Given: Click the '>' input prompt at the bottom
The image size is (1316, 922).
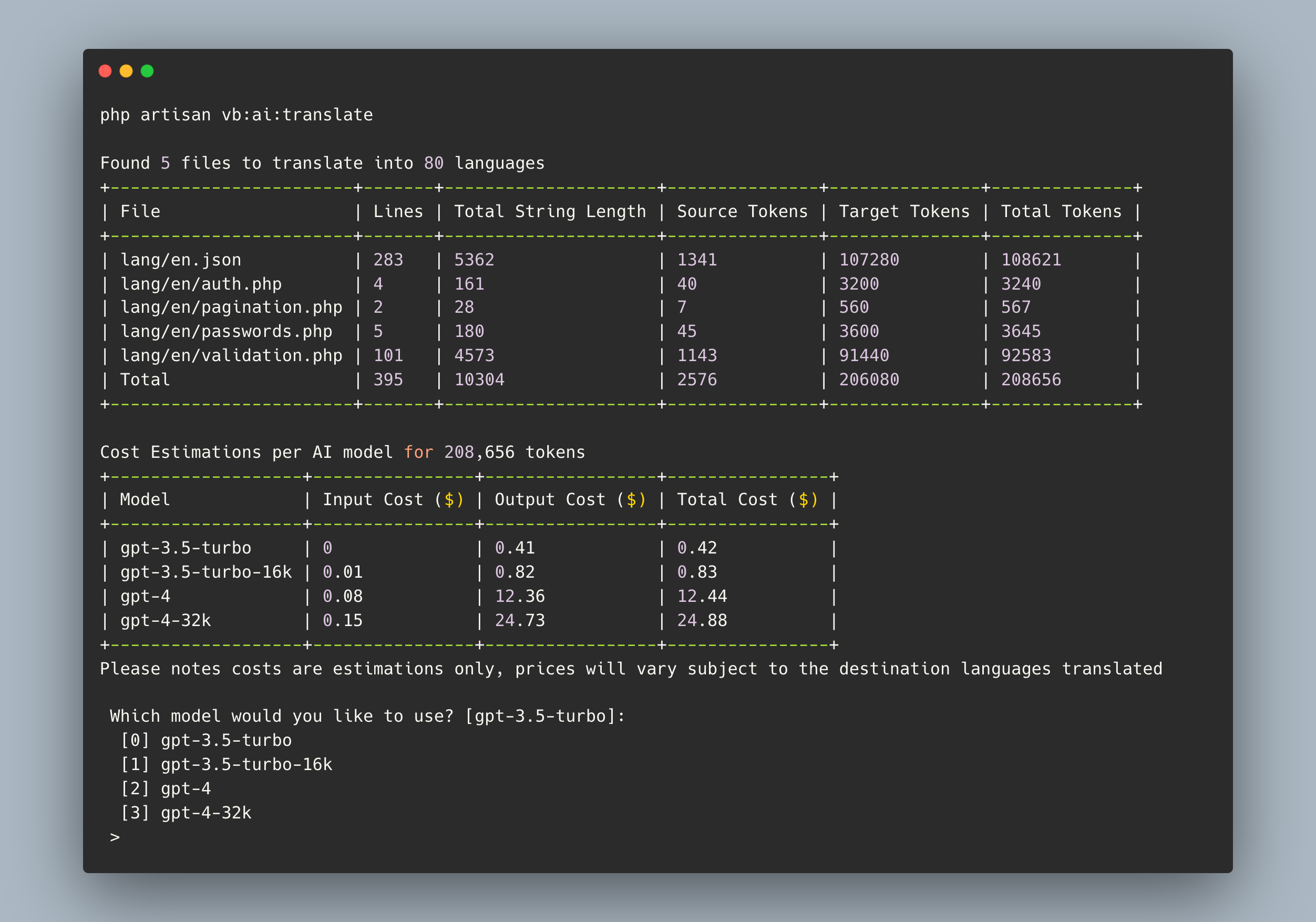Looking at the screenshot, I should coord(115,838).
